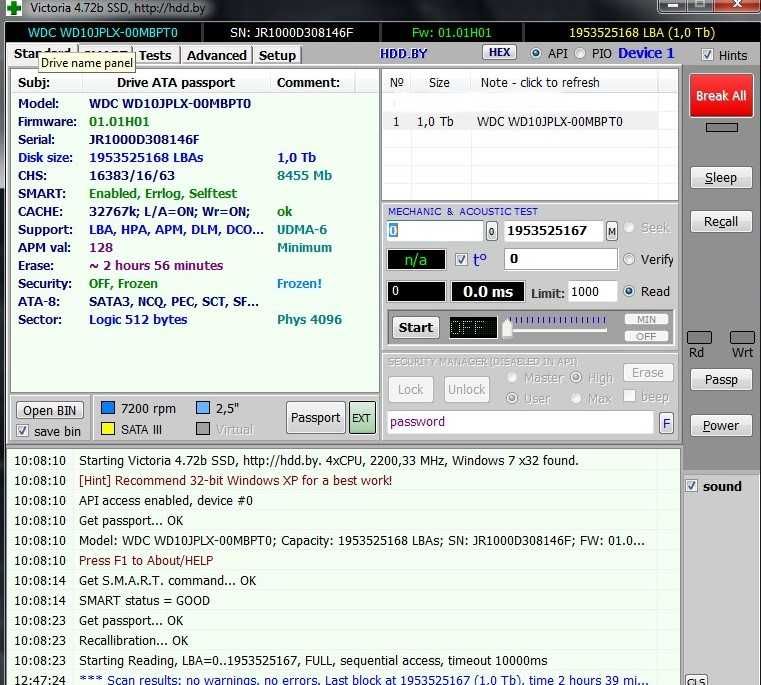Viewport: 761px width, 685px height.
Task: Choose the Verify test mode
Action: click(x=629, y=259)
